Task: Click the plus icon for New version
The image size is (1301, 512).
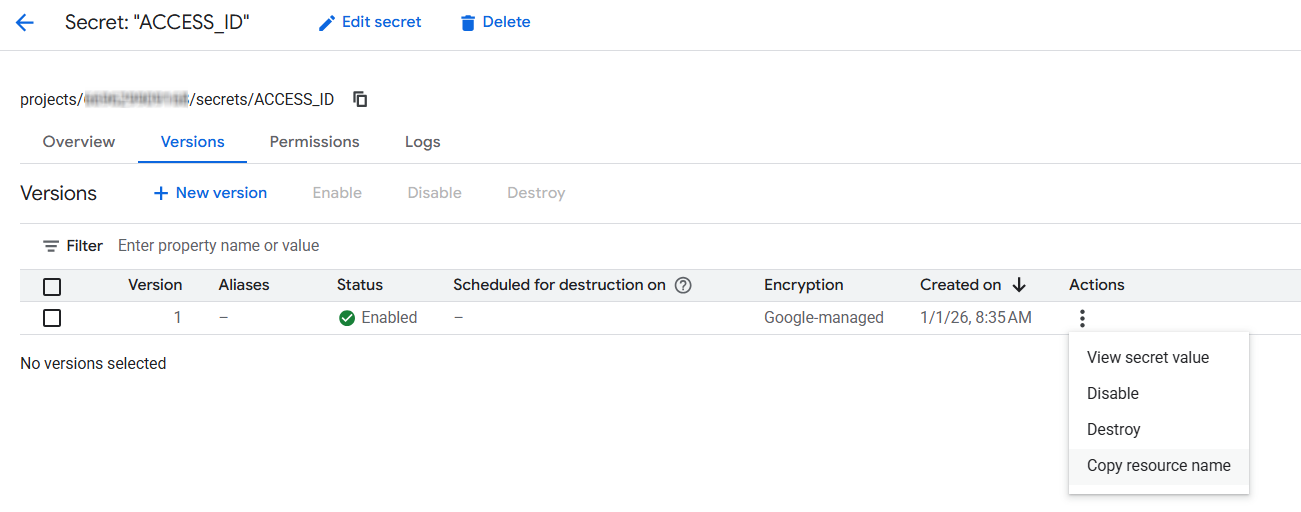Action: click(x=161, y=193)
